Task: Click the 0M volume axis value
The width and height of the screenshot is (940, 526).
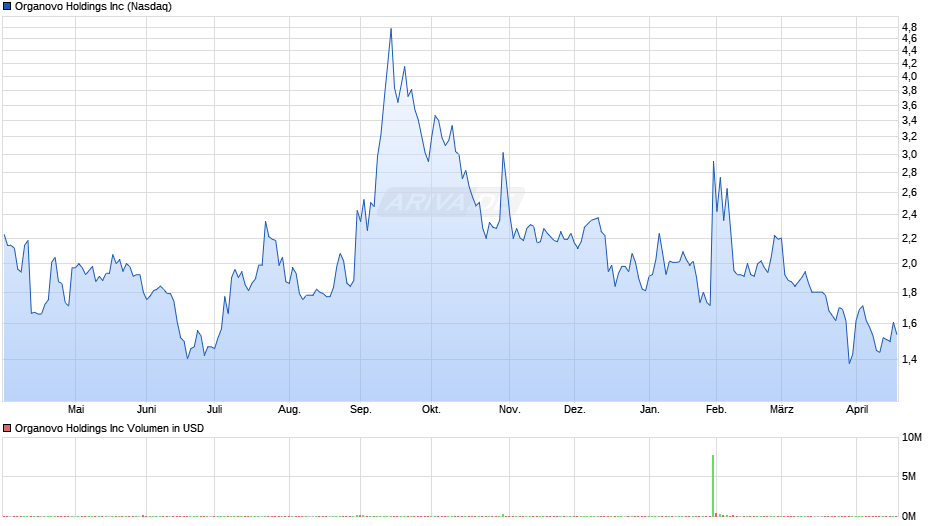Action: [909, 516]
